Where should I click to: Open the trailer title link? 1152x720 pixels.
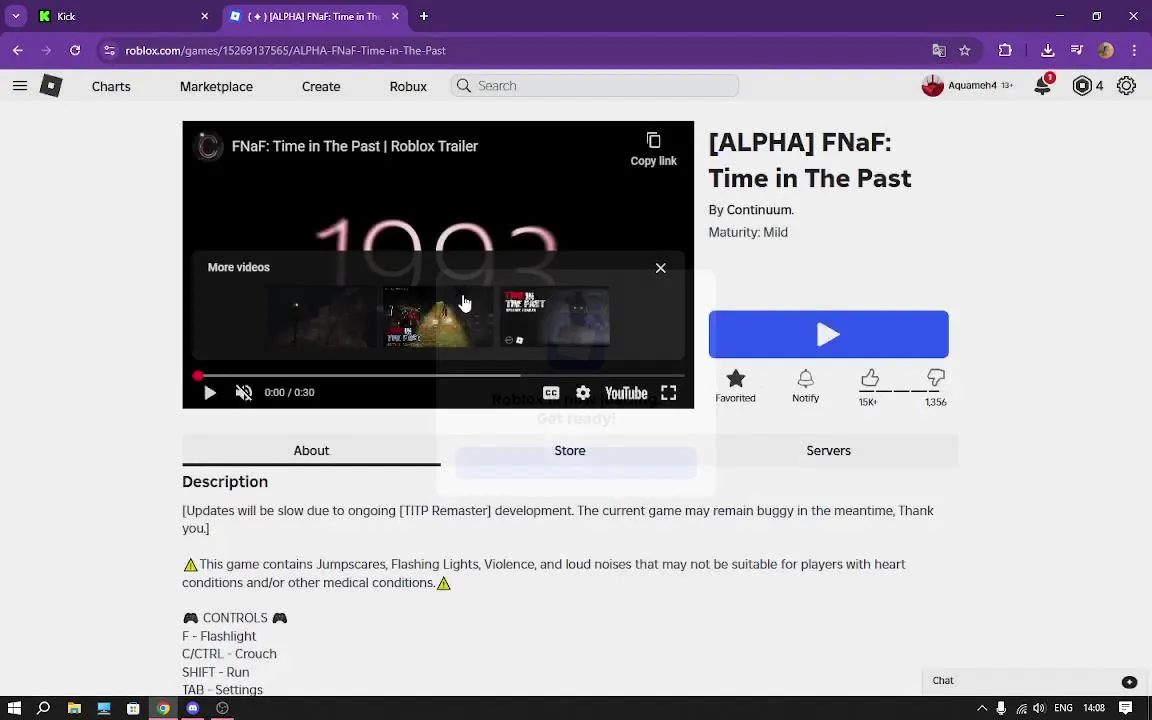pyautogui.click(x=355, y=146)
